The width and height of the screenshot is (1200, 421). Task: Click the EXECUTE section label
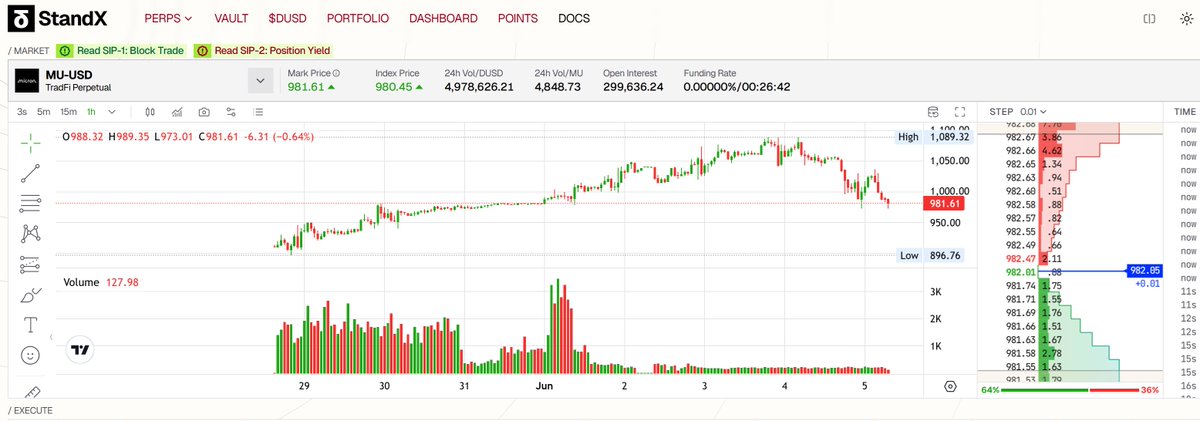[x=29, y=410]
